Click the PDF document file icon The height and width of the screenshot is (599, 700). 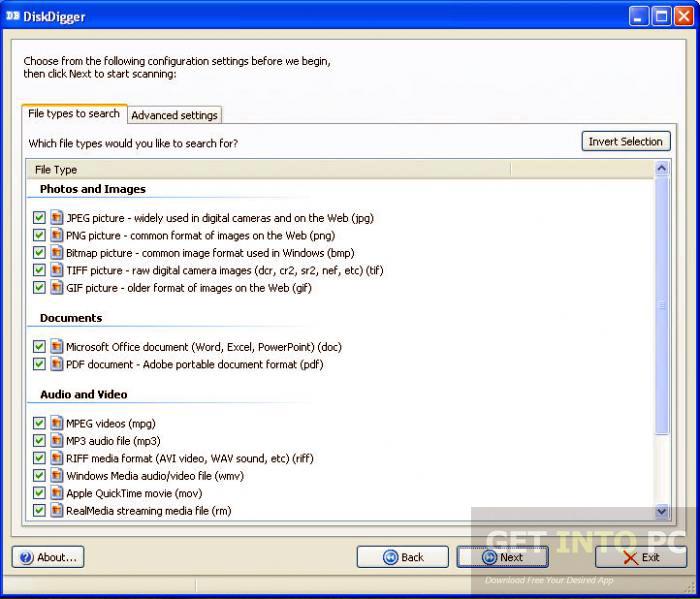pyautogui.click(x=56, y=364)
